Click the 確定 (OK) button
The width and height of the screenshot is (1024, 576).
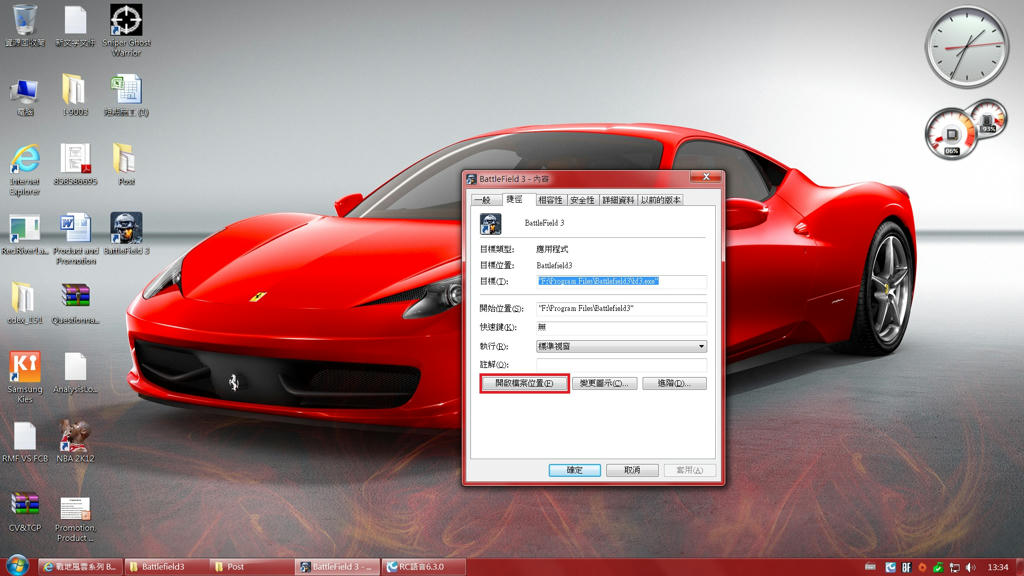pyautogui.click(x=575, y=470)
